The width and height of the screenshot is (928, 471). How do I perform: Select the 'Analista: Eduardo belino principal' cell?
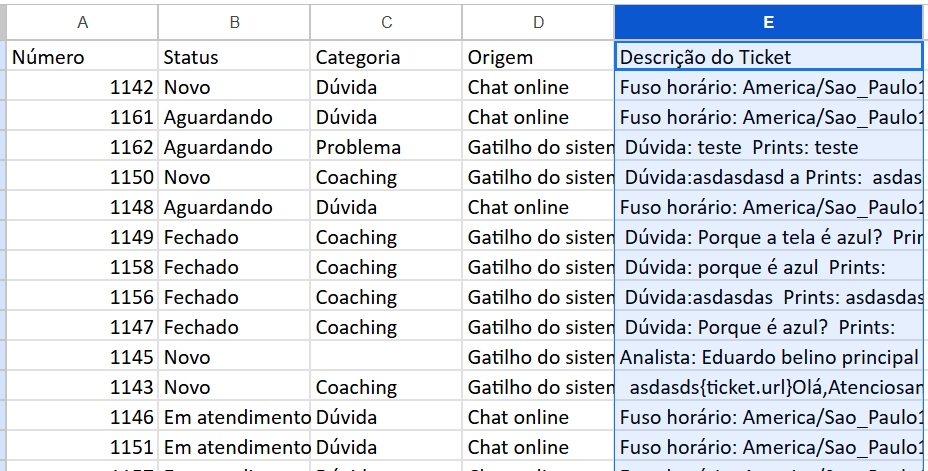pyautogui.click(x=769, y=357)
